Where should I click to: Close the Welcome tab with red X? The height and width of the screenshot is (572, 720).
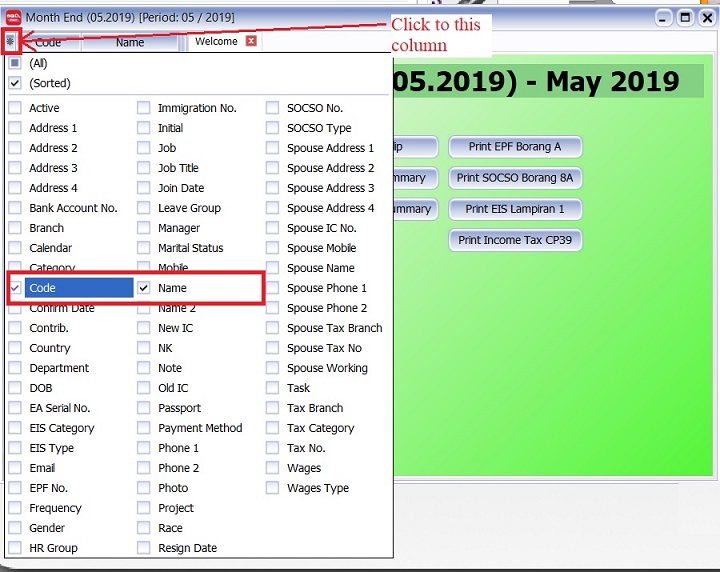pos(251,41)
